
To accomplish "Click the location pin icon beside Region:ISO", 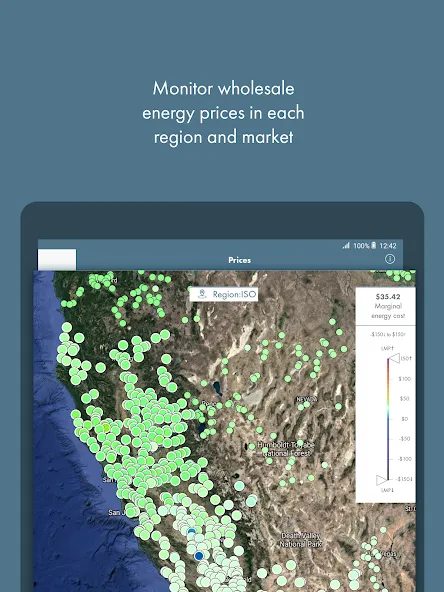I will coord(202,294).
